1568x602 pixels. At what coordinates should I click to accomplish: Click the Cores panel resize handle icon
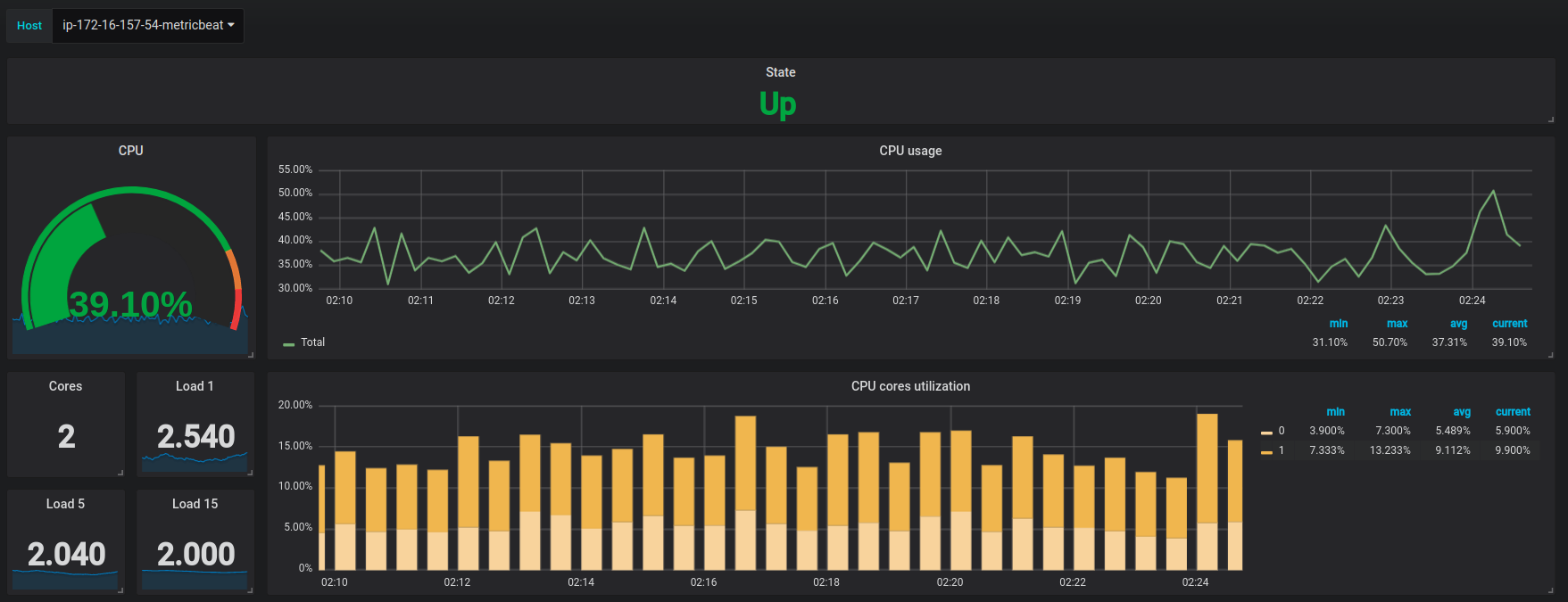[120, 473]
